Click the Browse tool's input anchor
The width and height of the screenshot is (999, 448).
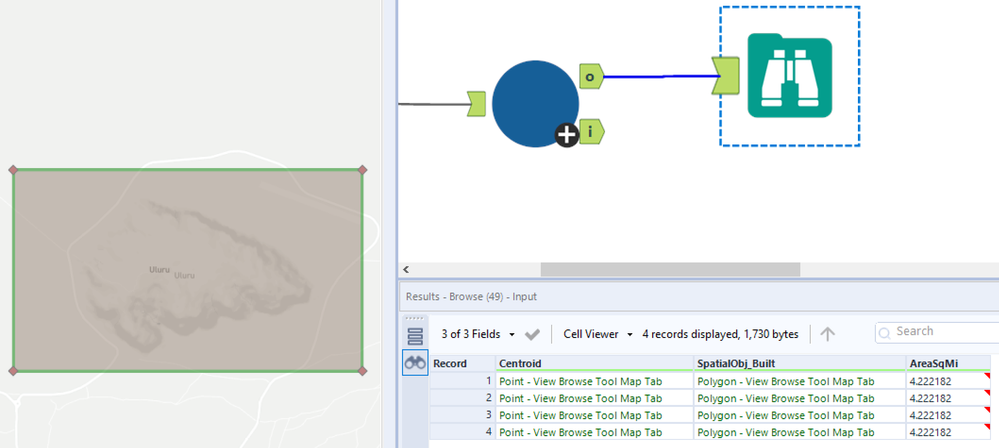click(725, 76)
